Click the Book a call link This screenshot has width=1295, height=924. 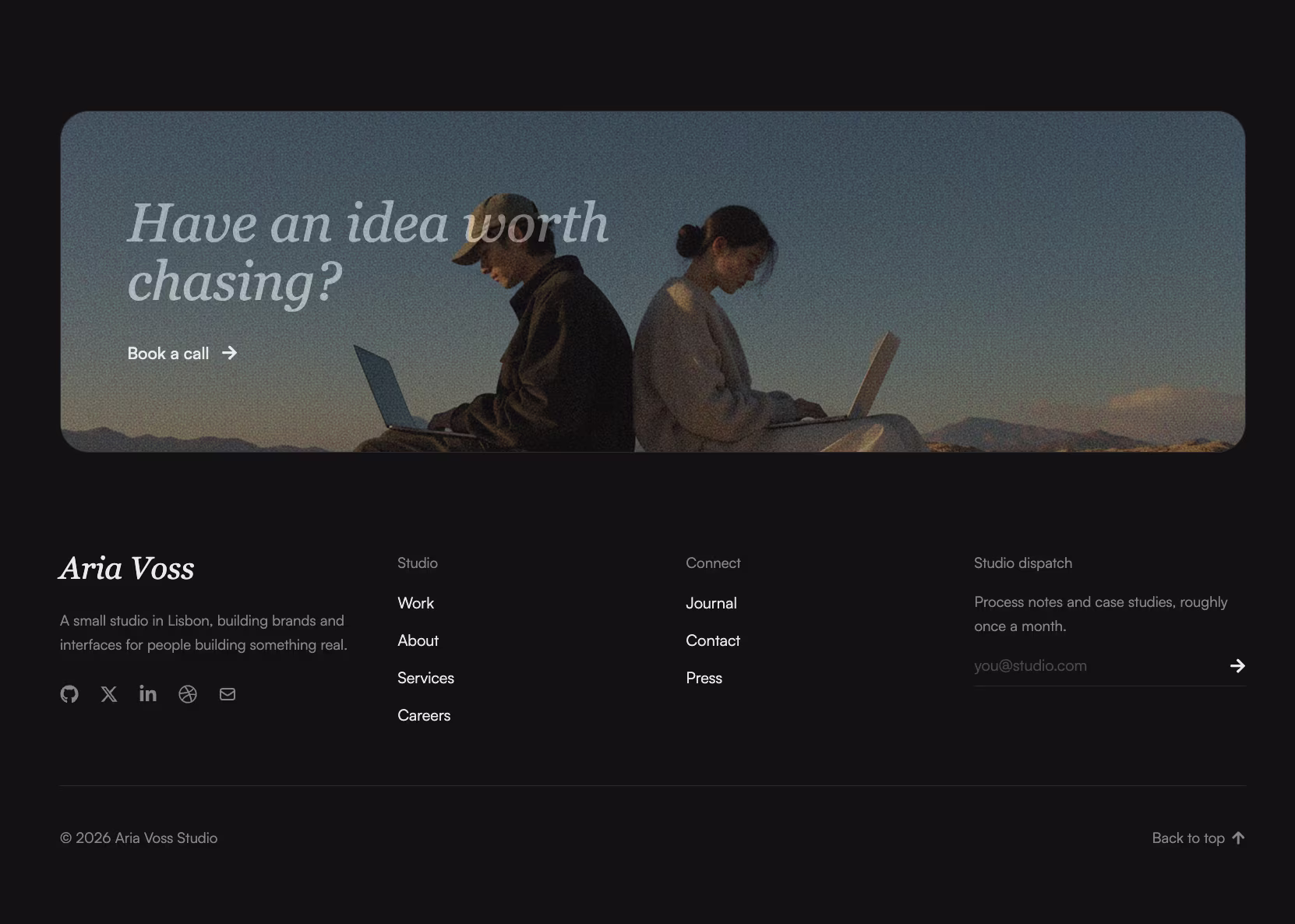point(182,353)
